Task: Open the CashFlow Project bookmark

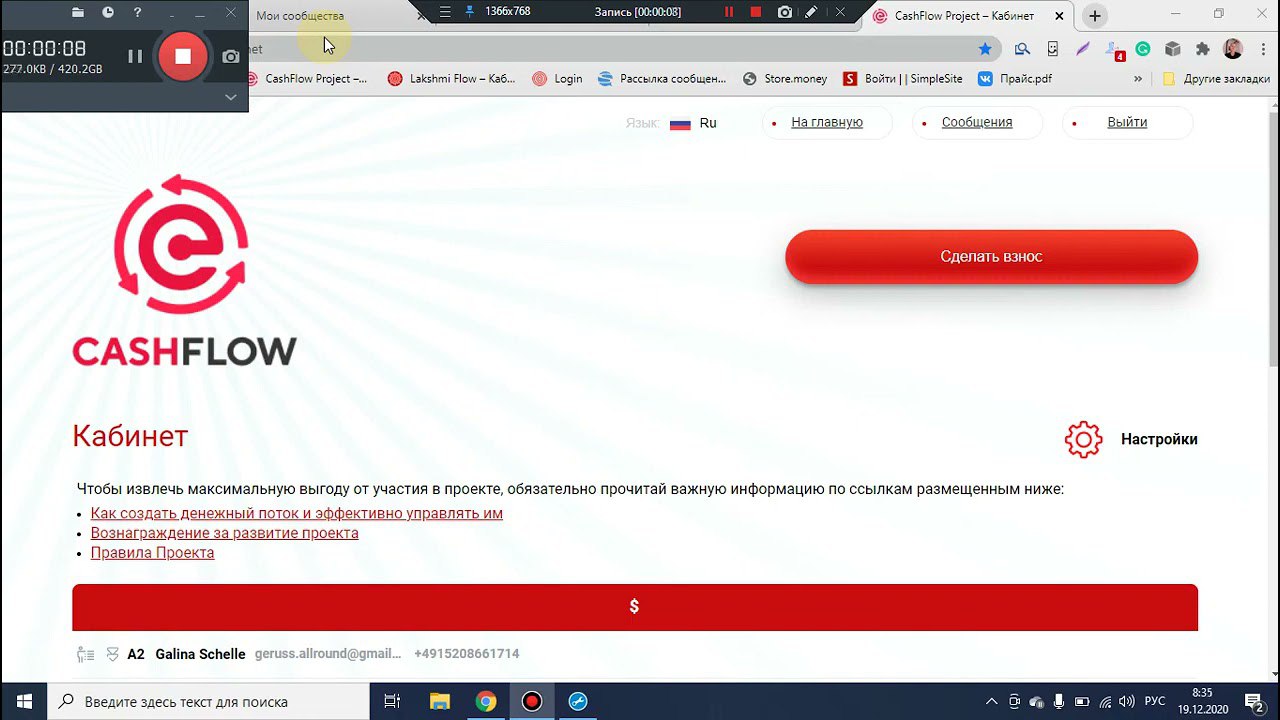Action: click(x=307, y=79)
